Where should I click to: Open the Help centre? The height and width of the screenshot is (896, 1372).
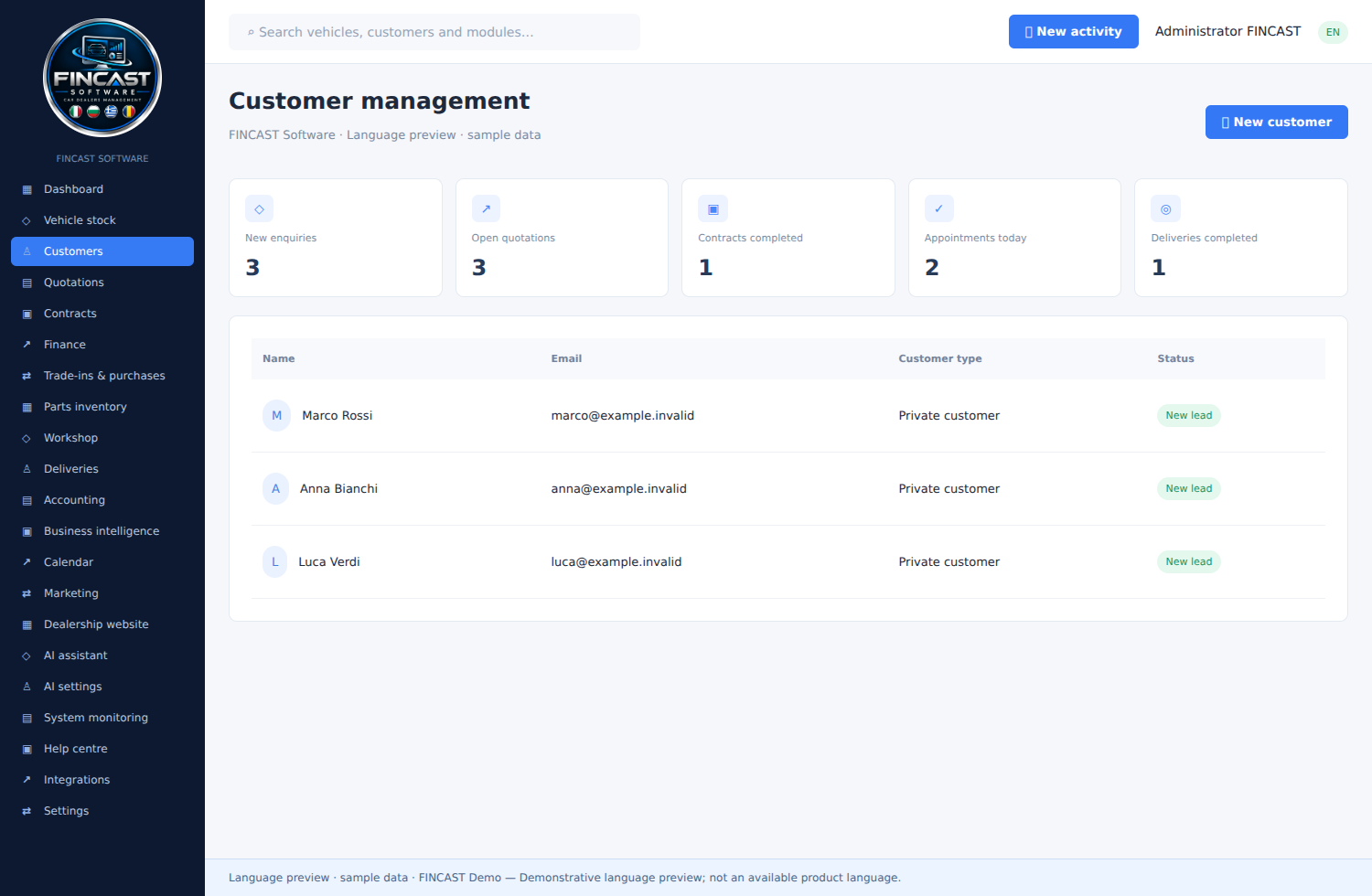tap(102, 749)
